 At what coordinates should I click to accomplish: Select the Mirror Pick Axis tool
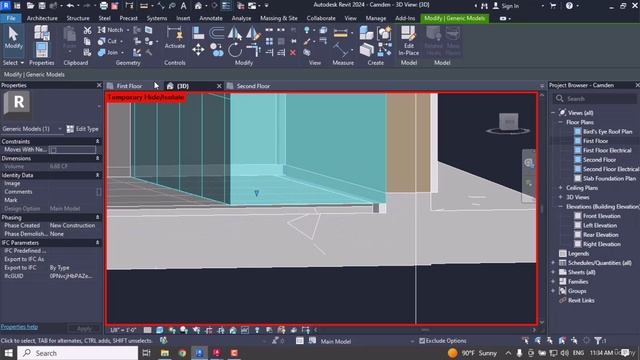click(235, 33)
